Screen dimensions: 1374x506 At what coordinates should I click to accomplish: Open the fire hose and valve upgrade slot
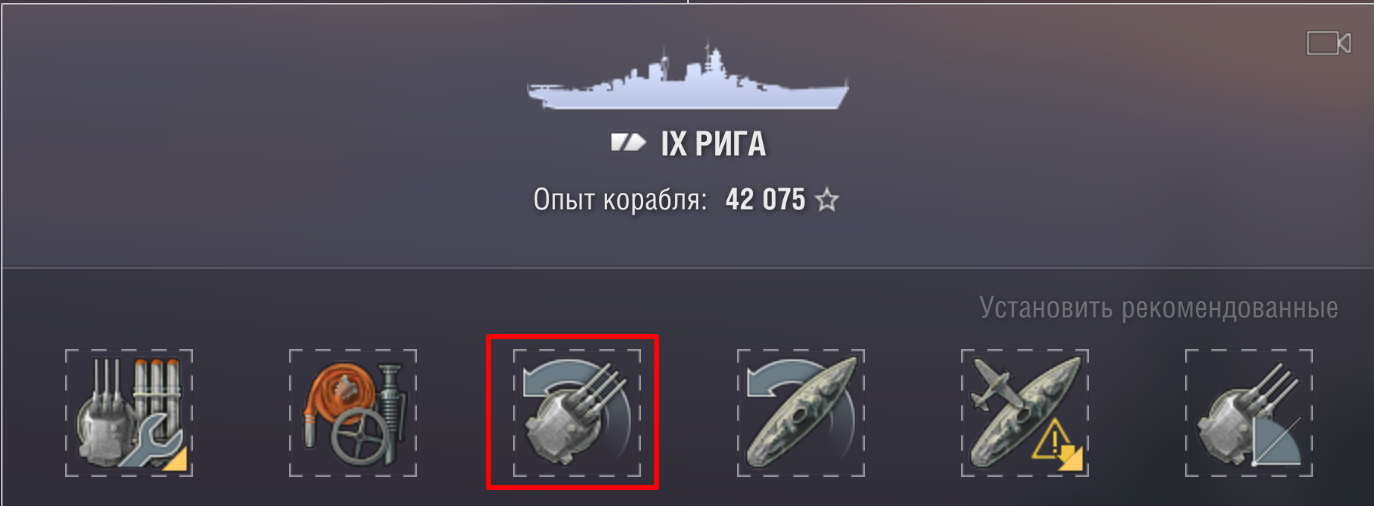point(353,413)
